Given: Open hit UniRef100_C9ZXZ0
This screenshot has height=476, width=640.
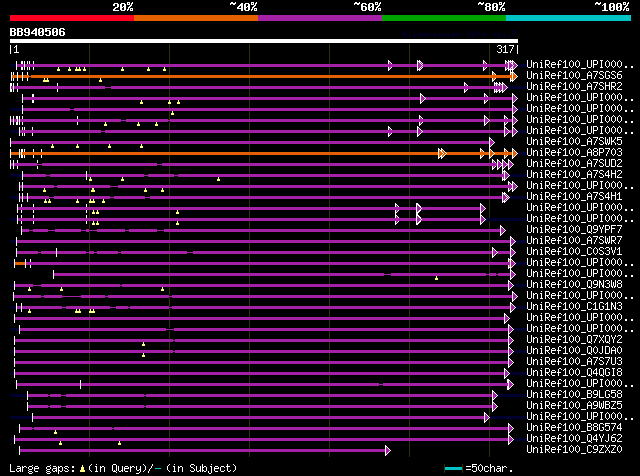Looking at the screenshot, I should pos(574,450).
